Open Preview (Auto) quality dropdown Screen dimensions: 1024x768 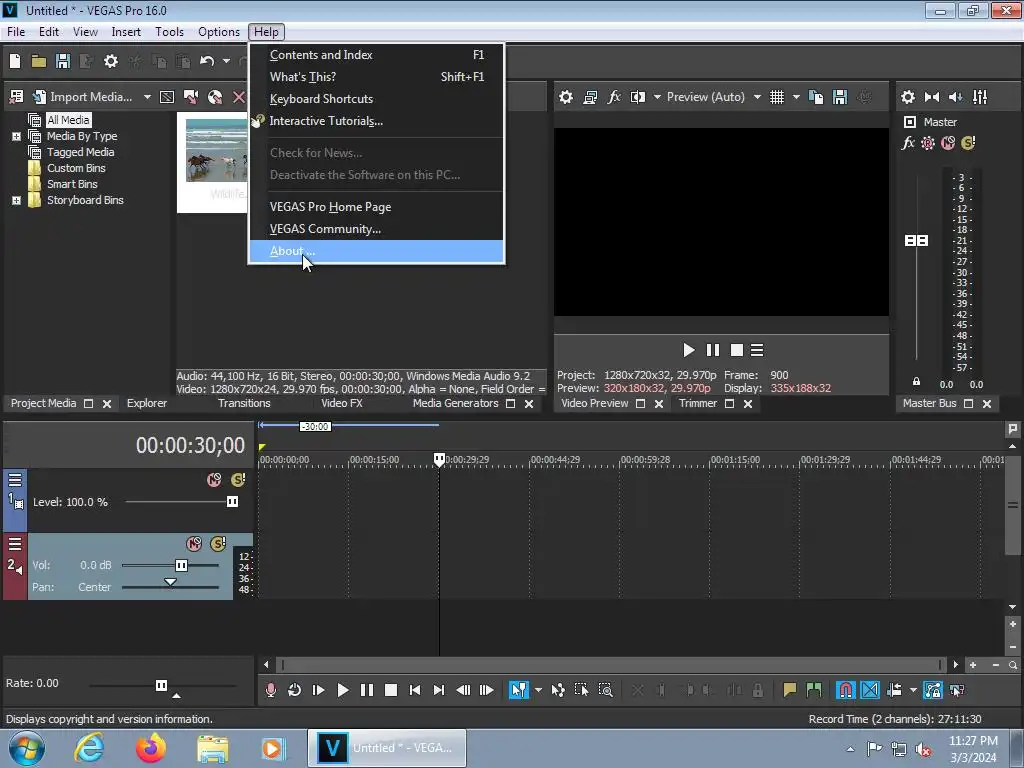[714, 97]
